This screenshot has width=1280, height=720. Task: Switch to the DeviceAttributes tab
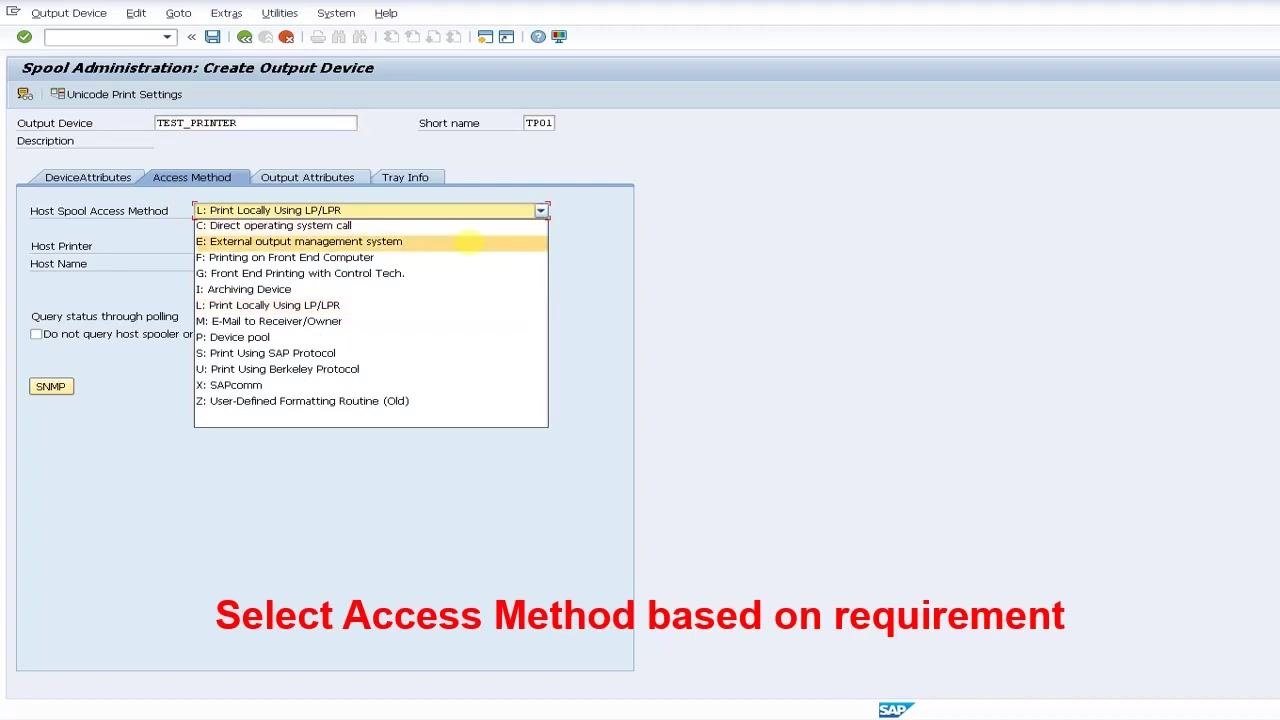87,177
